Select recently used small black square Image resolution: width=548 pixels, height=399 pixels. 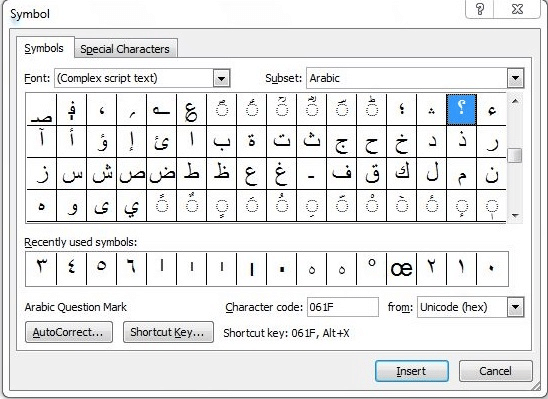tap(281, 268)
